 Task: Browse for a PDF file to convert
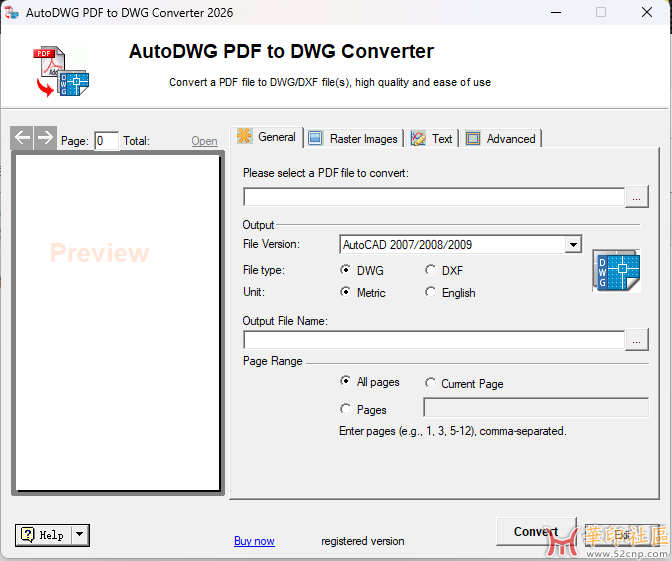tap(636, 197)
